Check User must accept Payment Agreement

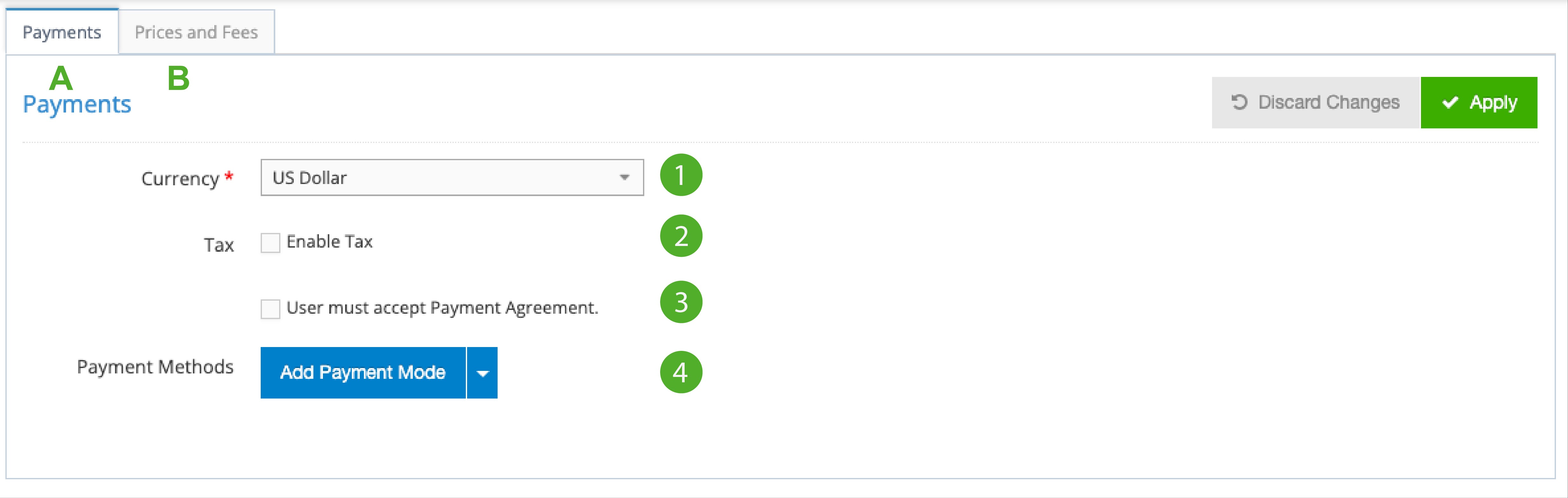tap(270, 309)
